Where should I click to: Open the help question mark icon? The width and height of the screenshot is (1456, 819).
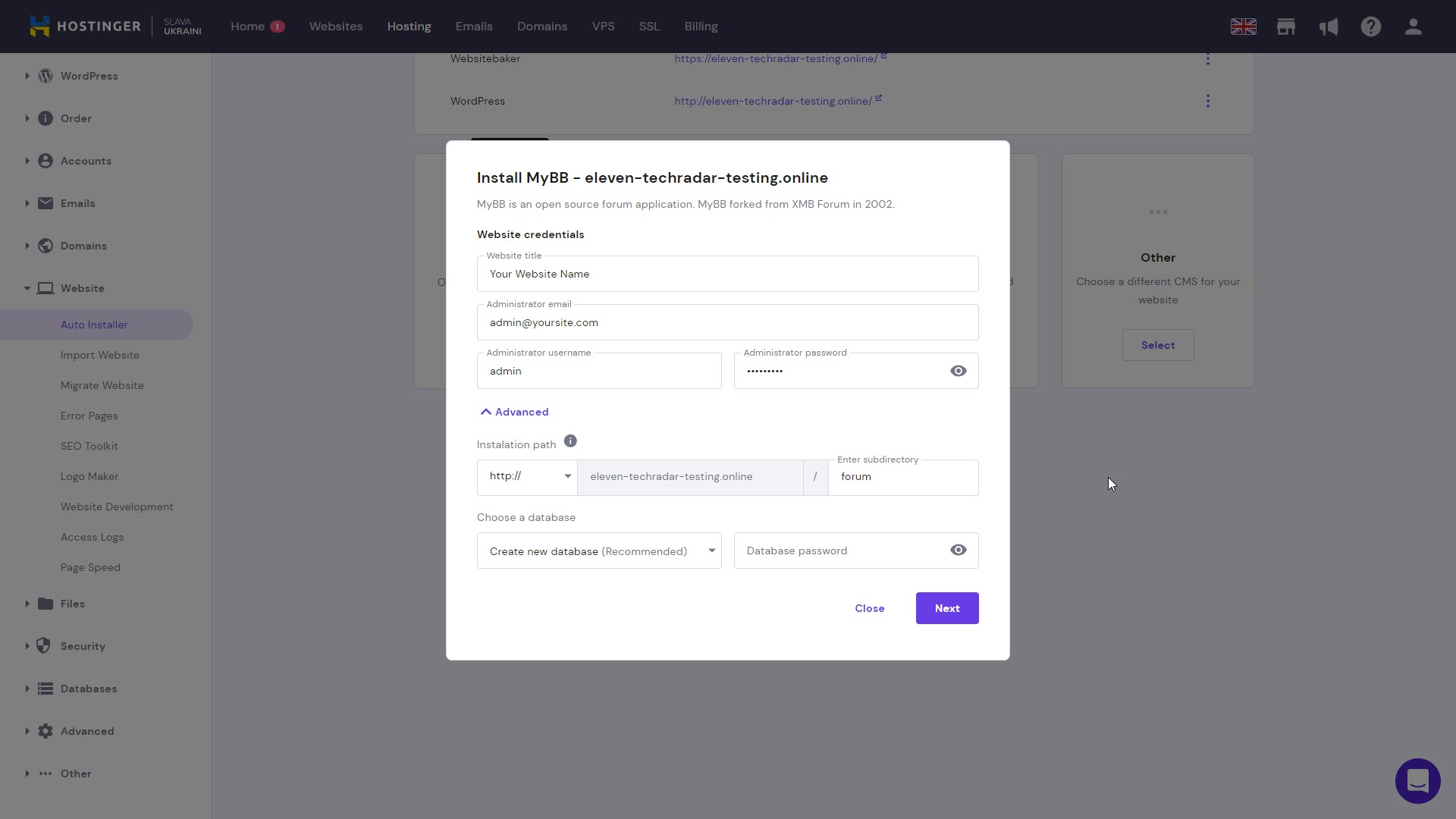tap(1370, 27)
